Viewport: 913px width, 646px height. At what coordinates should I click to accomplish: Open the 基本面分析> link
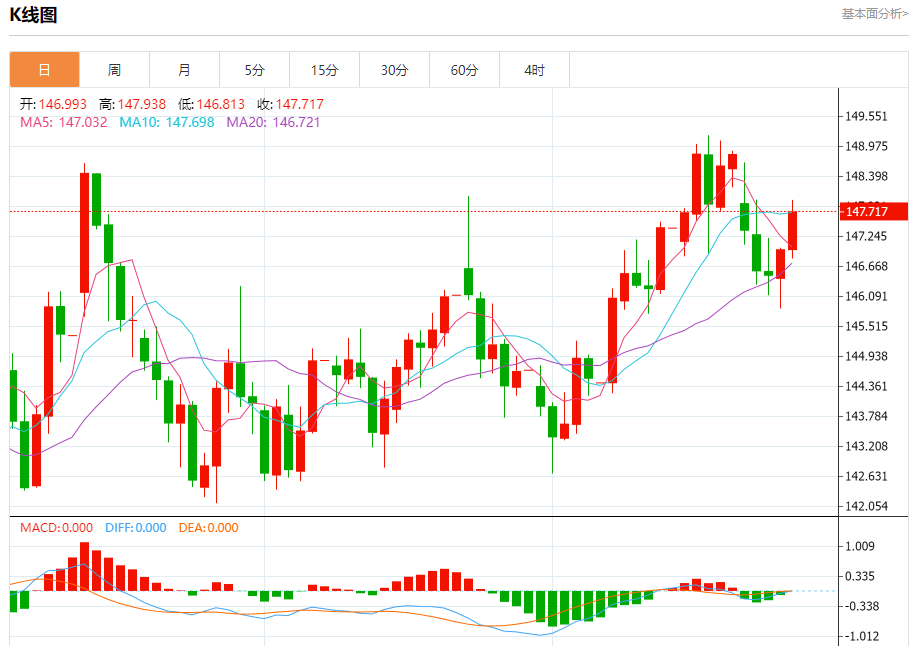(874, 13)
